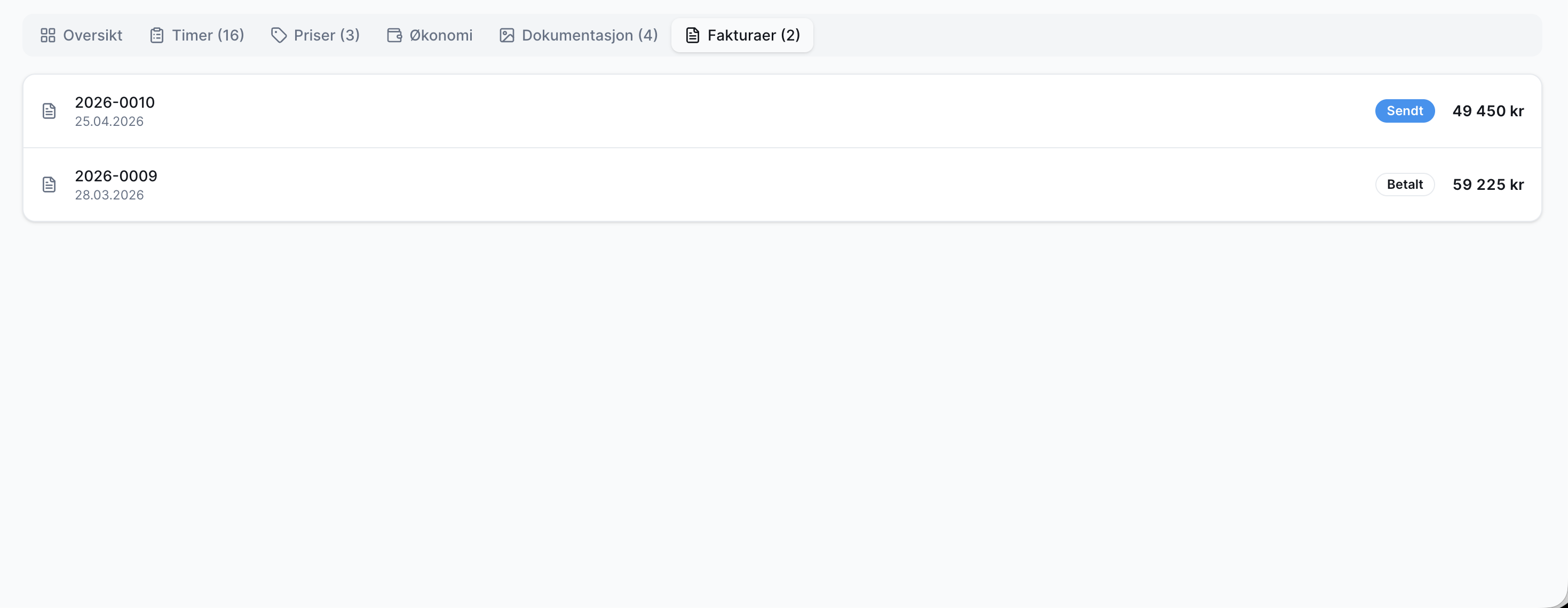Click document icon for invoice 2026-0010

pyautogui.click(x=49, y=110)
